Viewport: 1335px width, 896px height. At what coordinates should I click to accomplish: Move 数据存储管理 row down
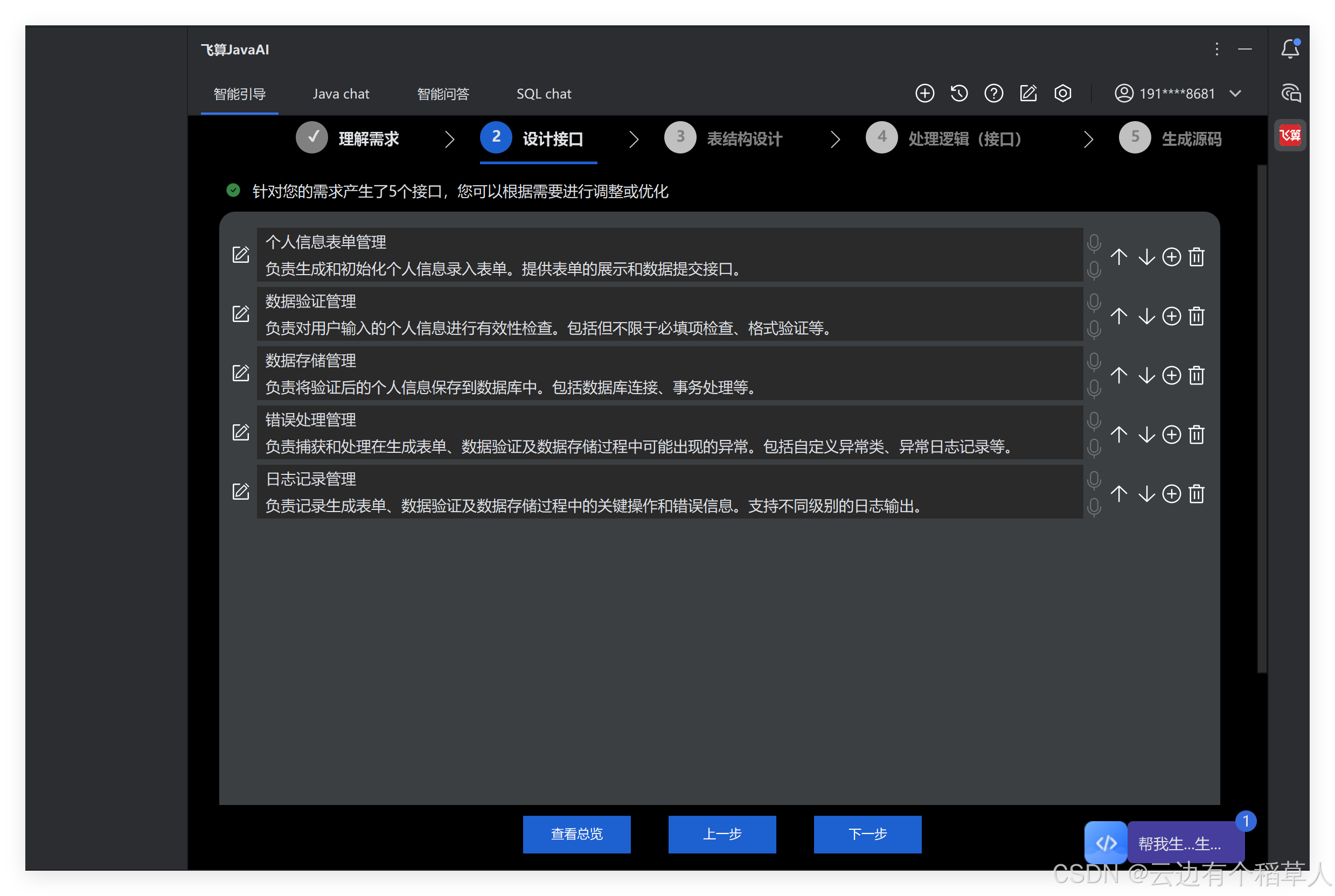(1146, 375)
